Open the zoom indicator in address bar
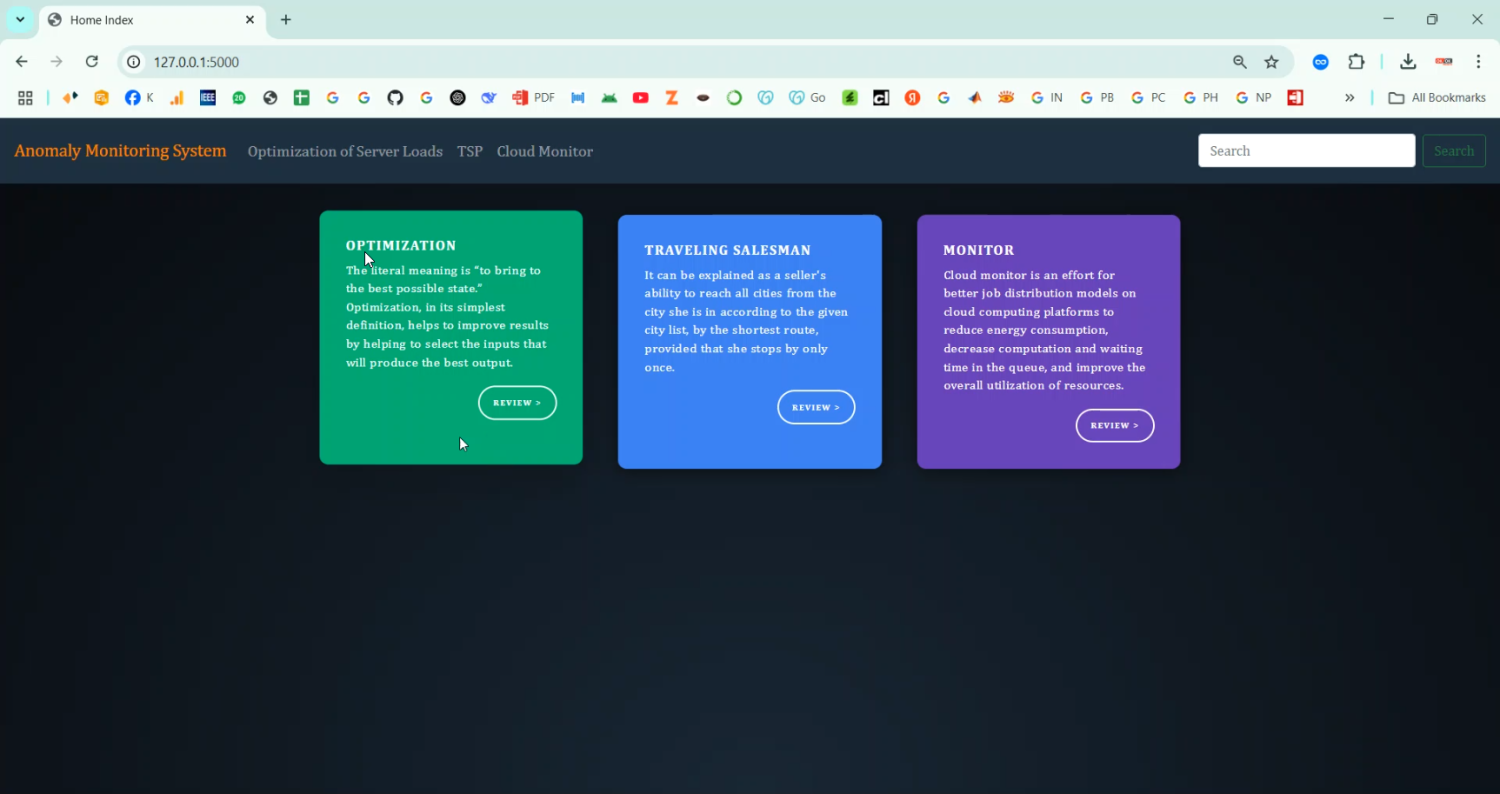 1240,62
